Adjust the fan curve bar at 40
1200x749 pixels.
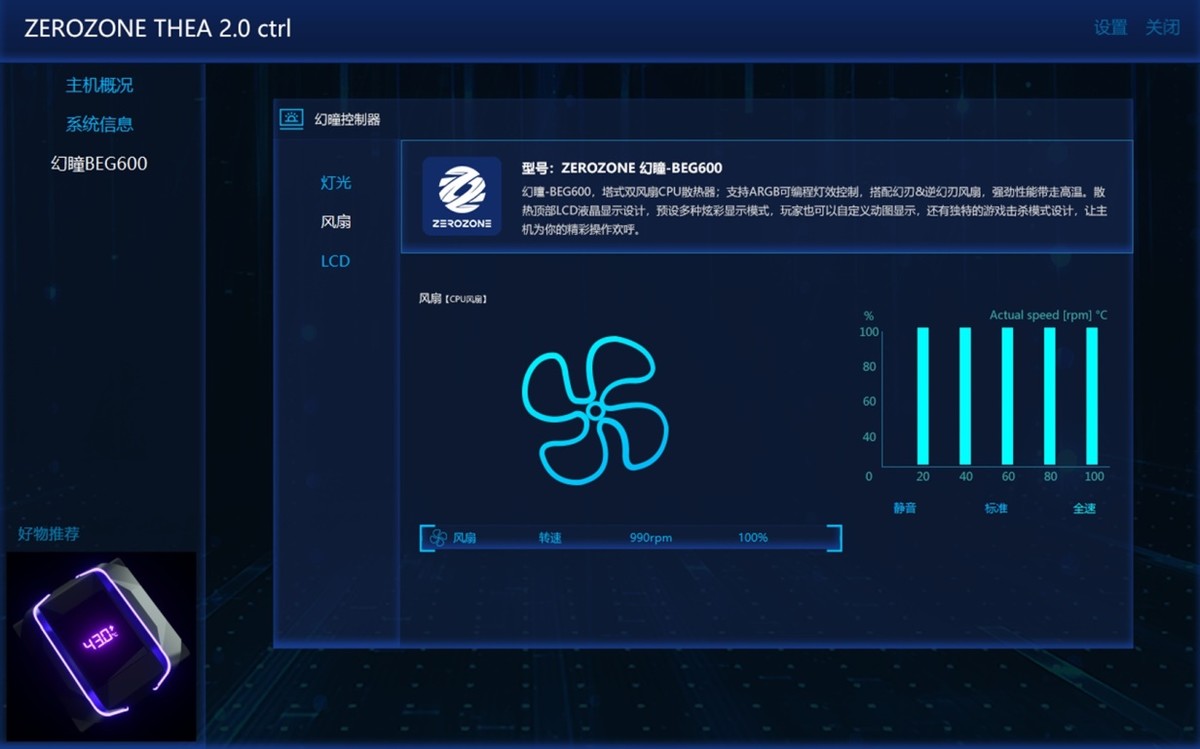pos(965,397)
